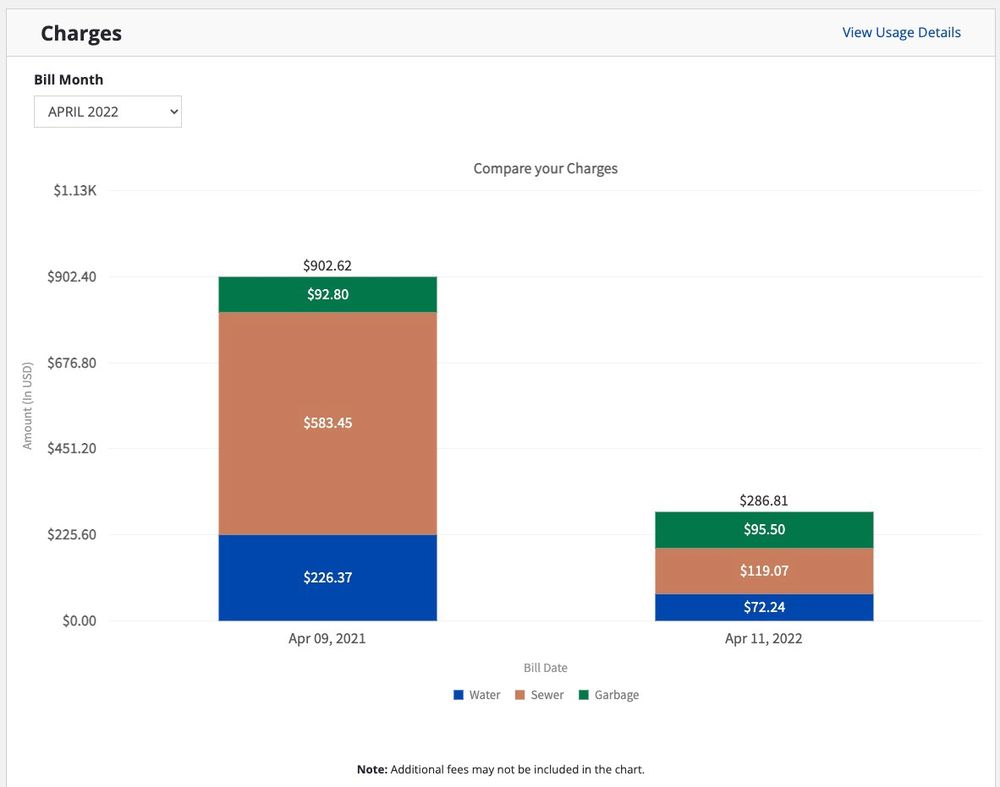Click the blue Water legend swatch
1000x787 pixels.
point(459,695)
